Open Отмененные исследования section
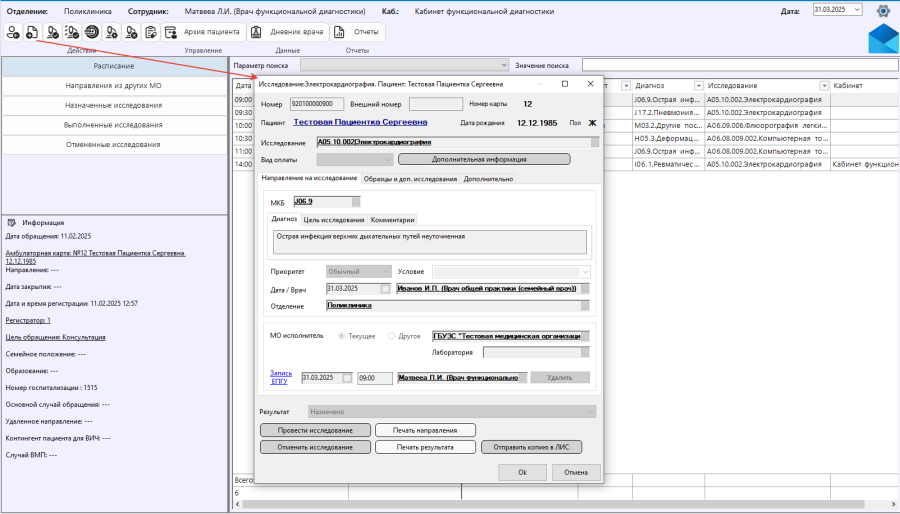 click(x=114, y=145)
